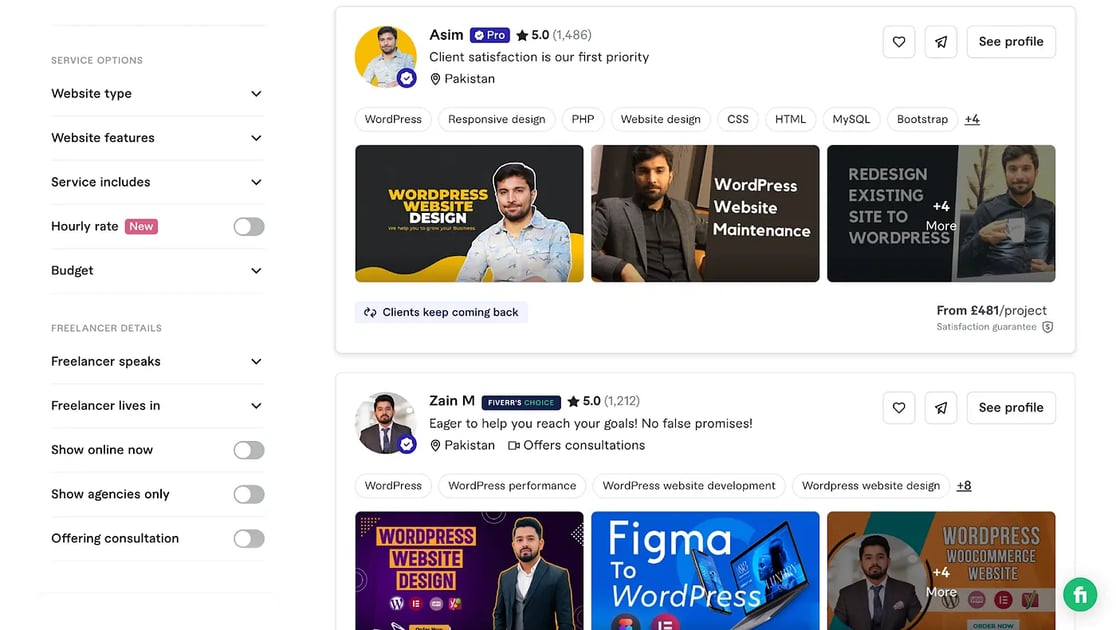Click Zain M's verified checkmark badge
The height and width of the screenshot is (630, 1116).
(x=406, y=443)
